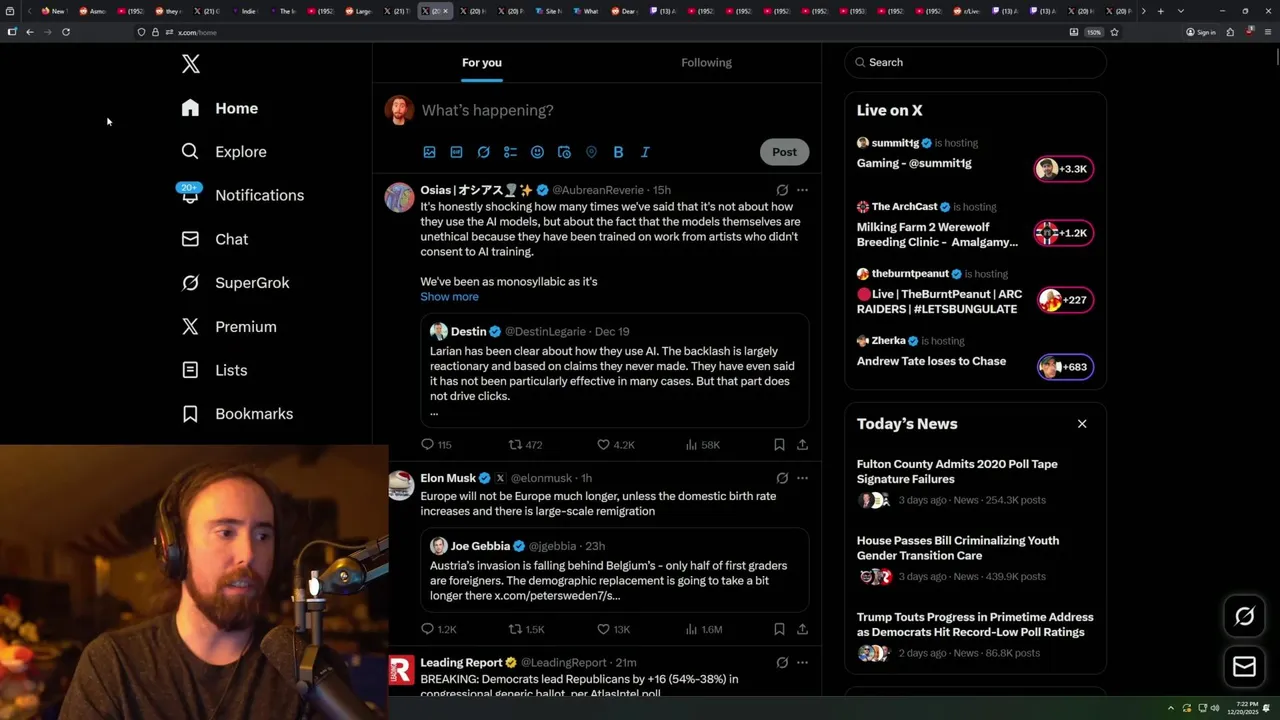Reply to the Elon Musk post

[438, 630]
